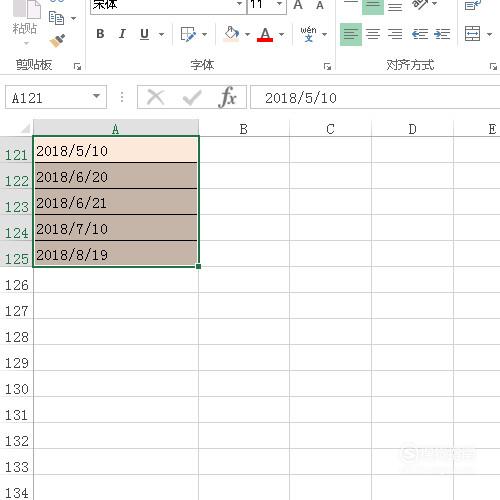Click Insert Function fx icon

pyautogui.click(x=228, y=98)
